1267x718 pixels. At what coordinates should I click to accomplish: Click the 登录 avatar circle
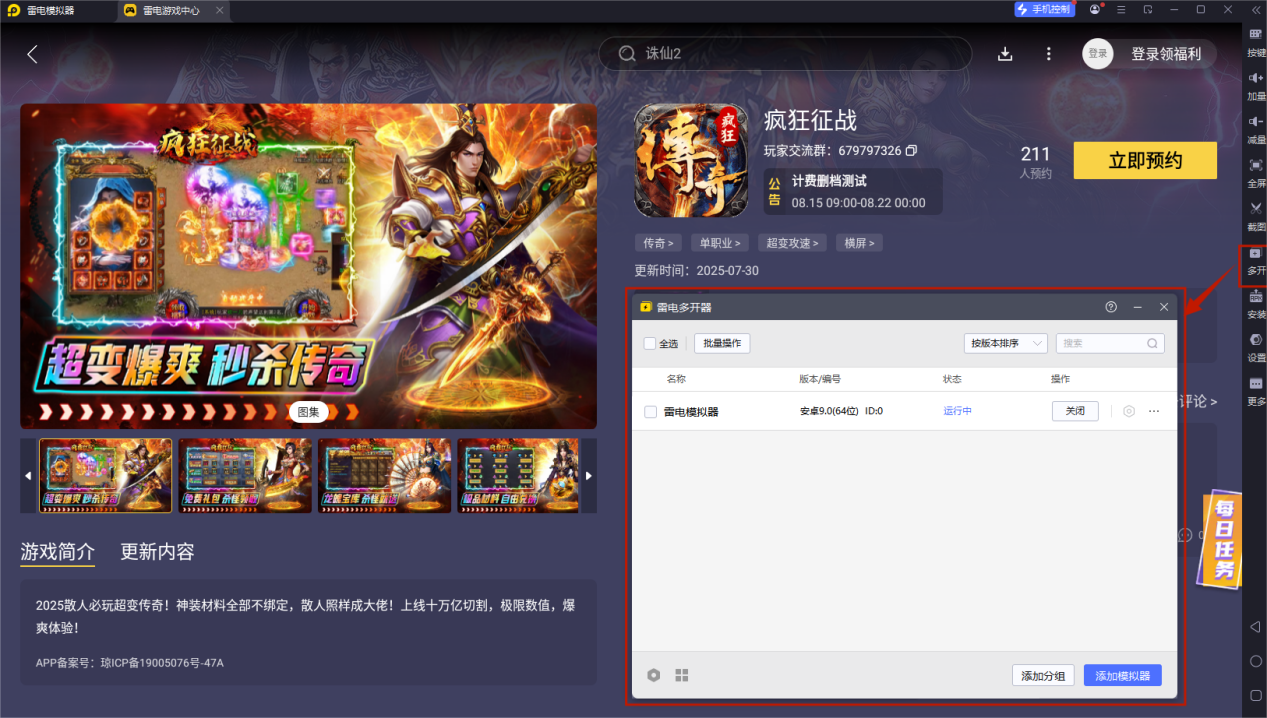point(1098,54)
